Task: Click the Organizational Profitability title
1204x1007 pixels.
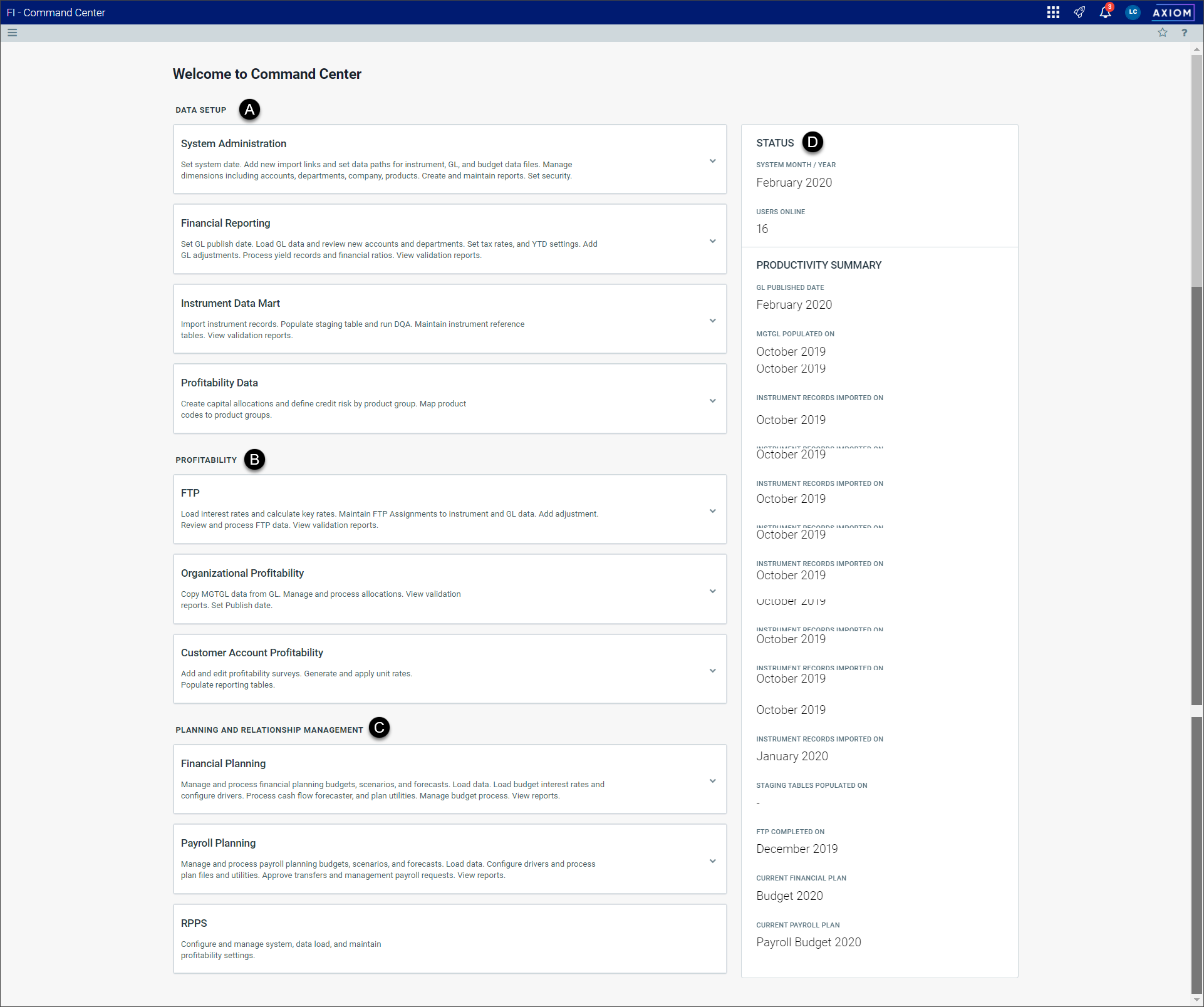Action: 242,573
